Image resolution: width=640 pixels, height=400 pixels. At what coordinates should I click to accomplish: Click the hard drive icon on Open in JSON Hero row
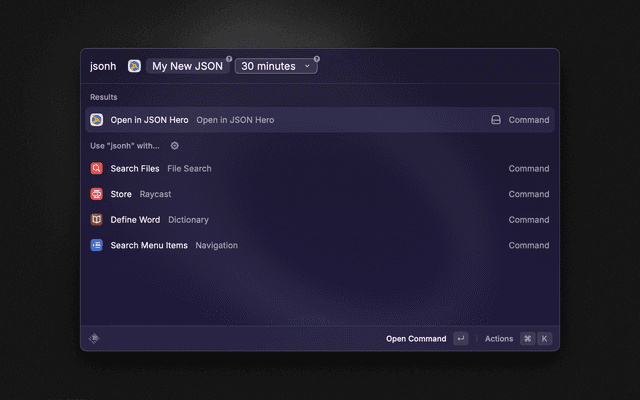point(495,120)
